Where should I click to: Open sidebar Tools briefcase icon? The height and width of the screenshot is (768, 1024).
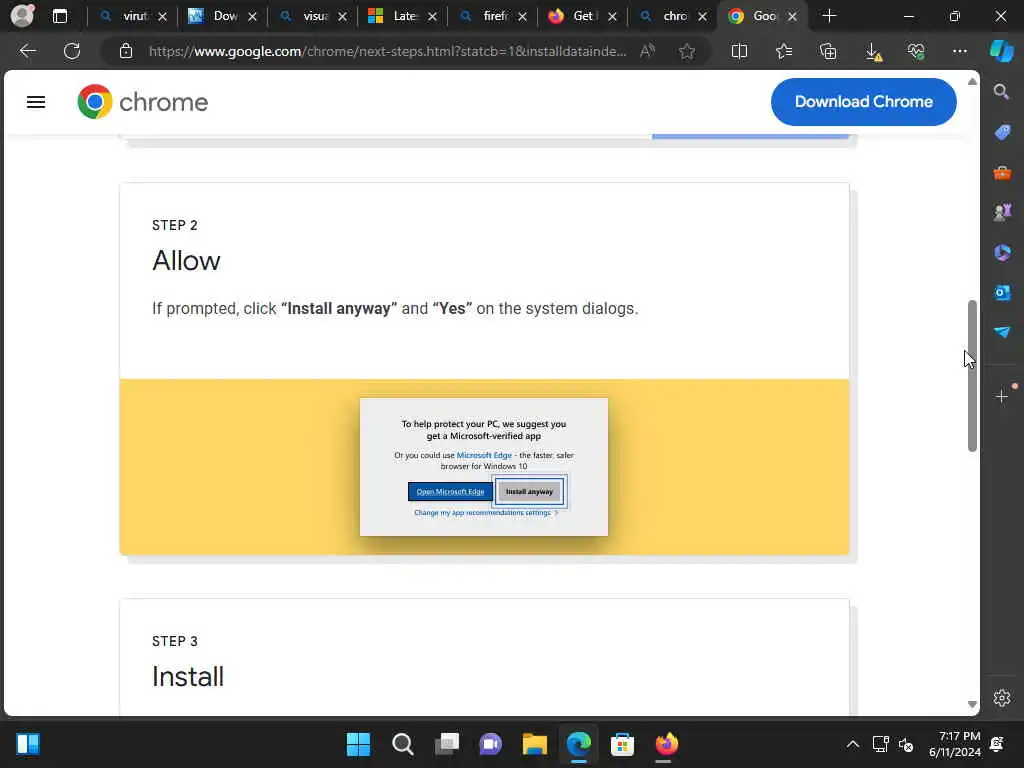[1002, 172]
